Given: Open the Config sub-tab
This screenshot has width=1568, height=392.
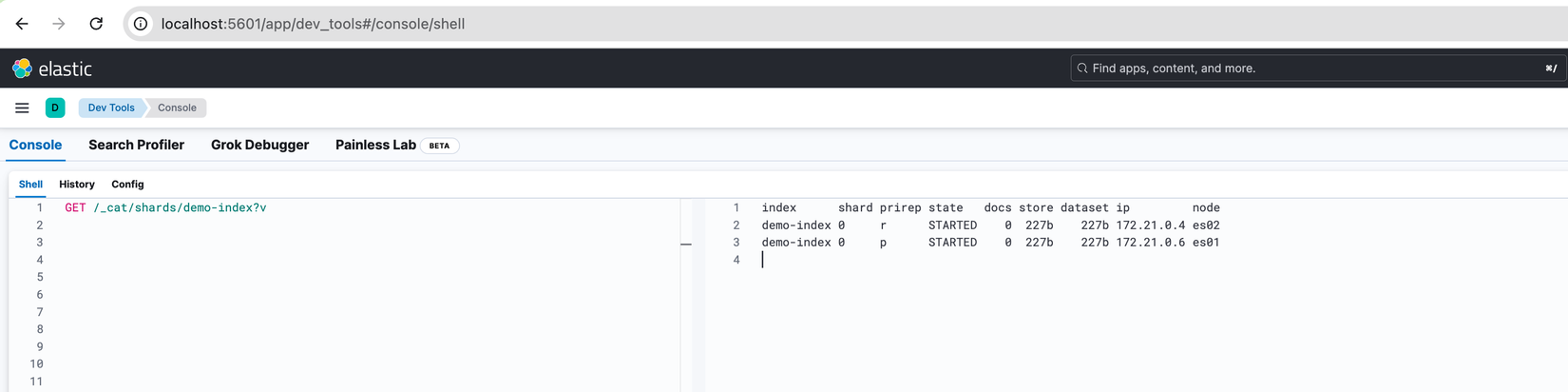Looking at the screenshot, I should [x=127, y=185].
